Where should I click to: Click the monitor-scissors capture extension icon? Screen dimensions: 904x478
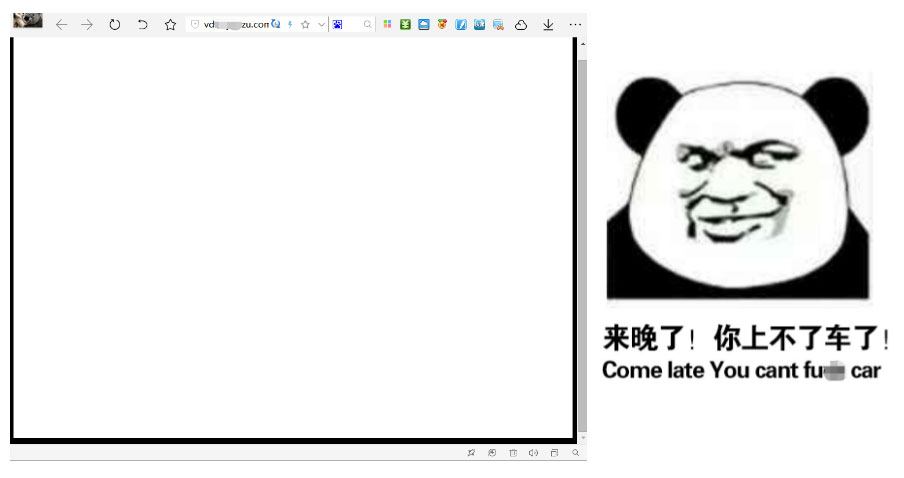pyautogui.click(x=498, y=25)
